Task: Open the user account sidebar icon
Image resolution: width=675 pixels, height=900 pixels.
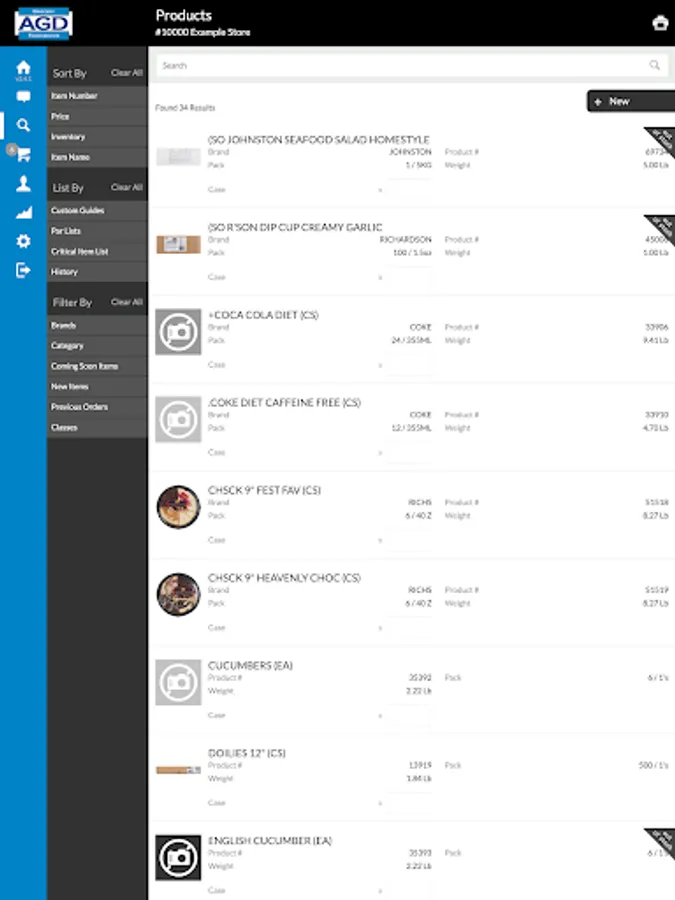Action: click(23, 183)
